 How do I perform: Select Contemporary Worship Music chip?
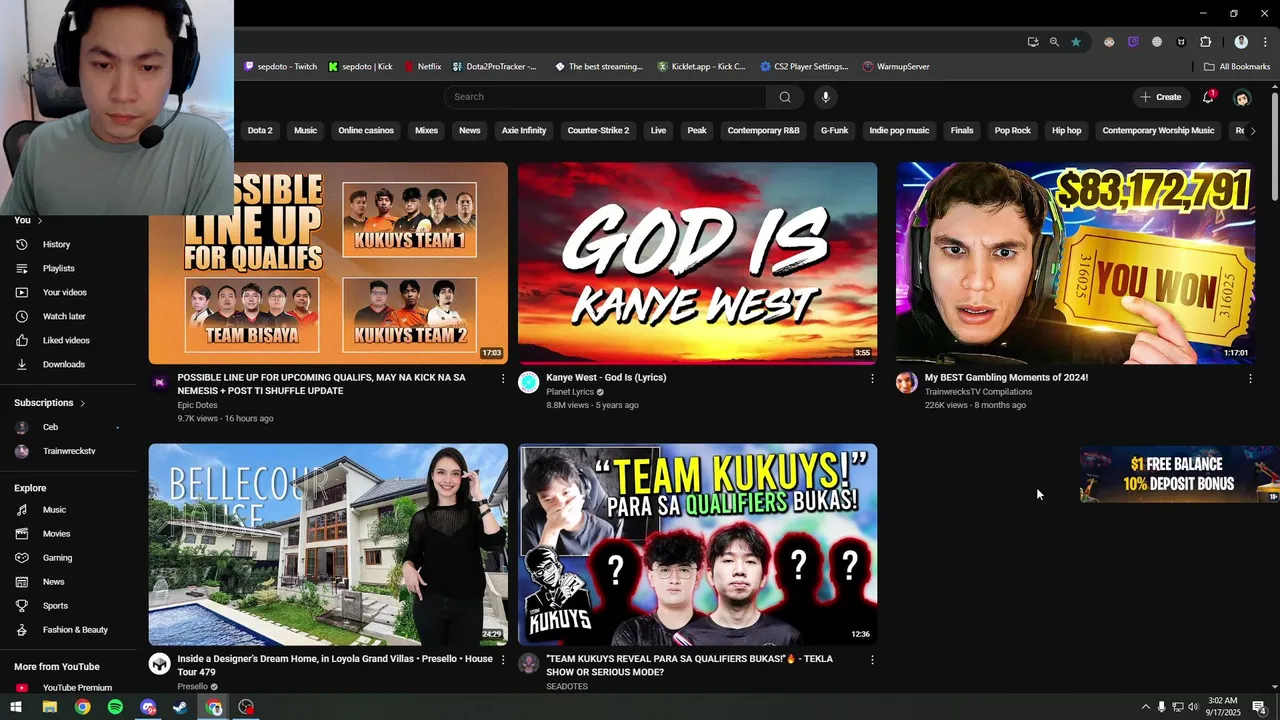tap(1158, 131)
